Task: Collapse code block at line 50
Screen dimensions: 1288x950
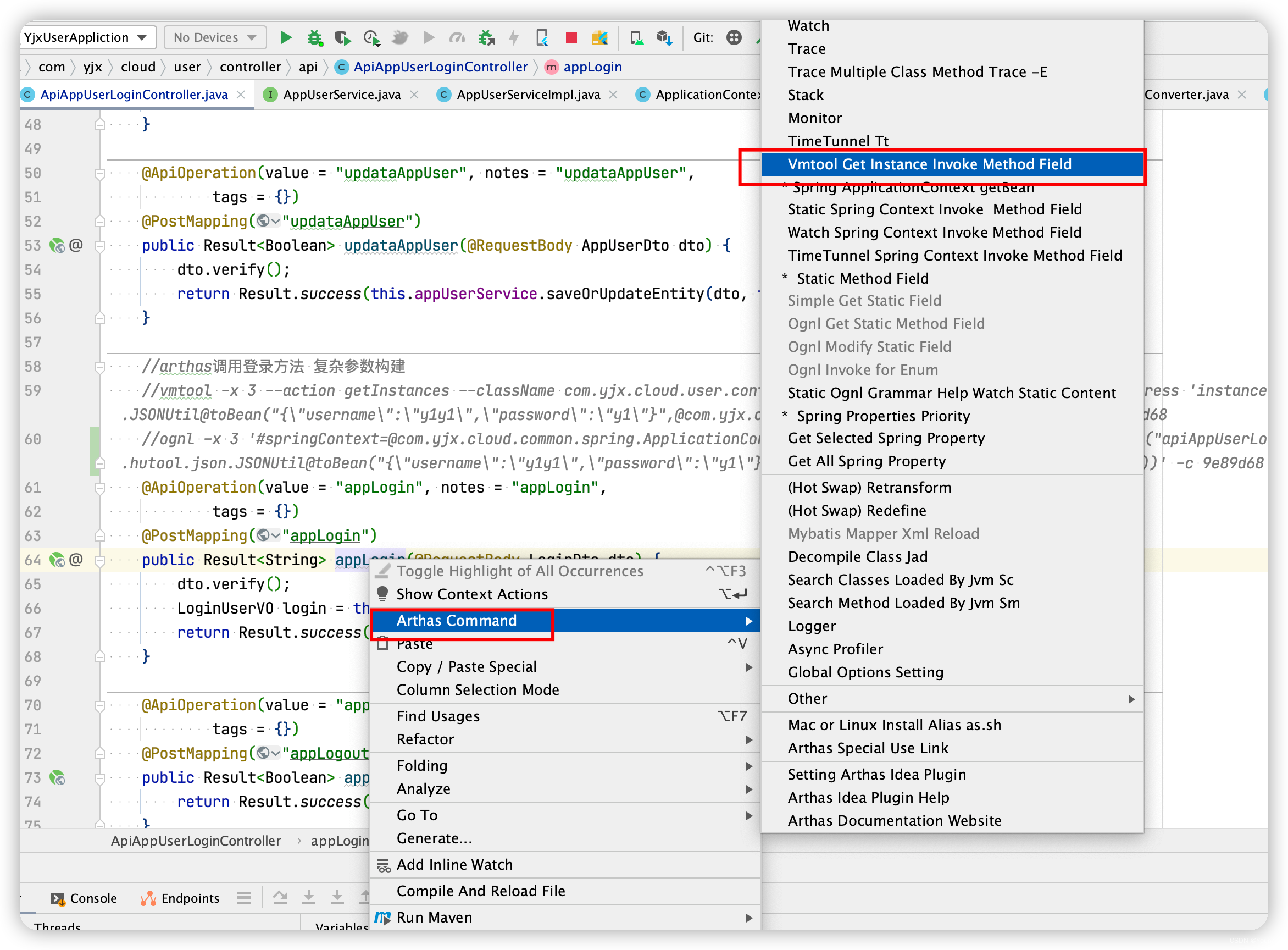Action: point(99,173)
